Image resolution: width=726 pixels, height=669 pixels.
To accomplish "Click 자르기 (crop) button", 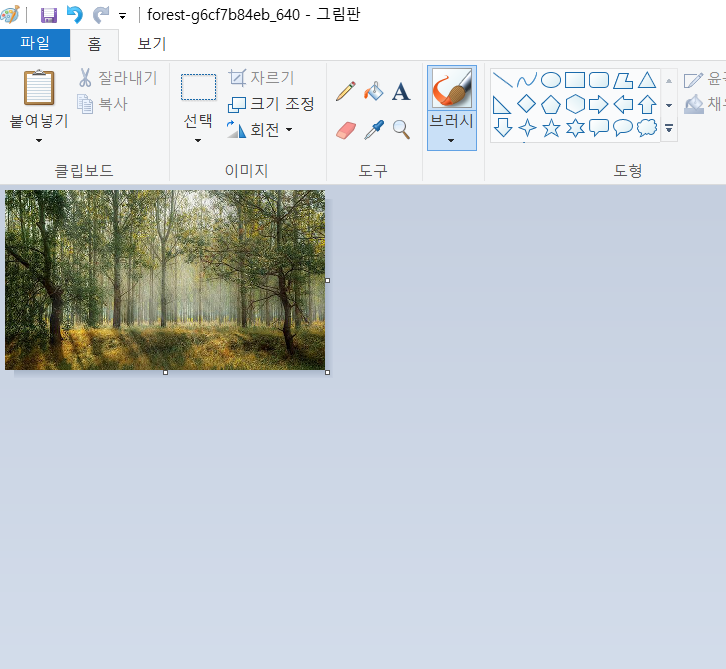I will click(262, 77).
